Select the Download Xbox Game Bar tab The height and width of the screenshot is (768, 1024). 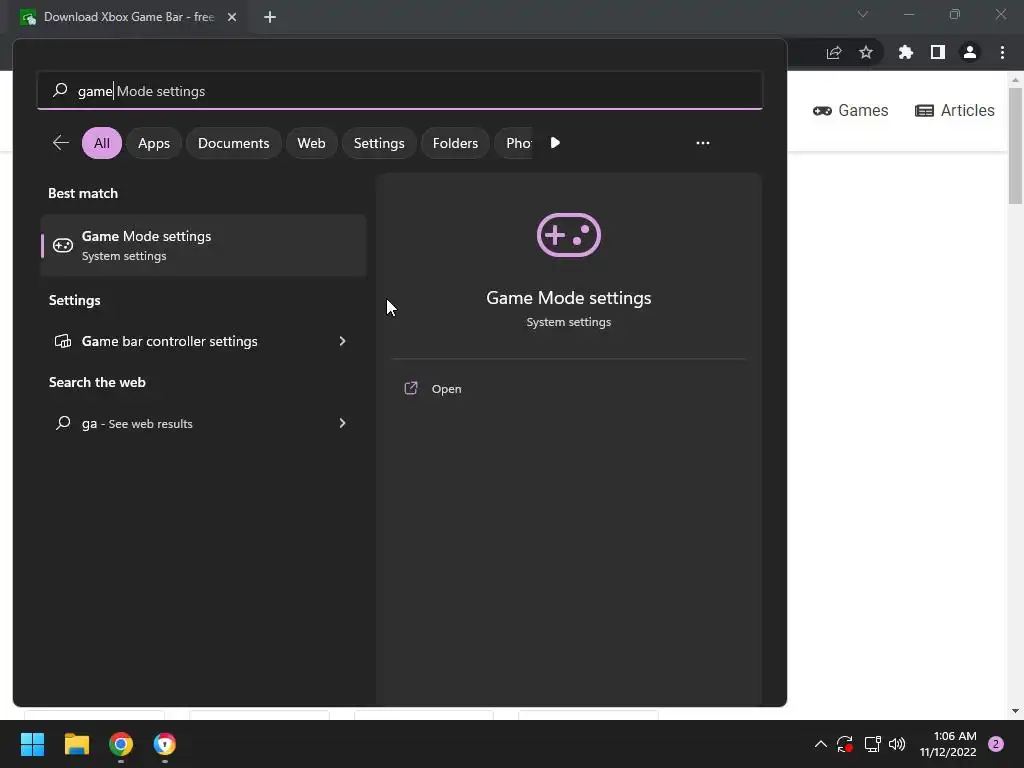128,17
